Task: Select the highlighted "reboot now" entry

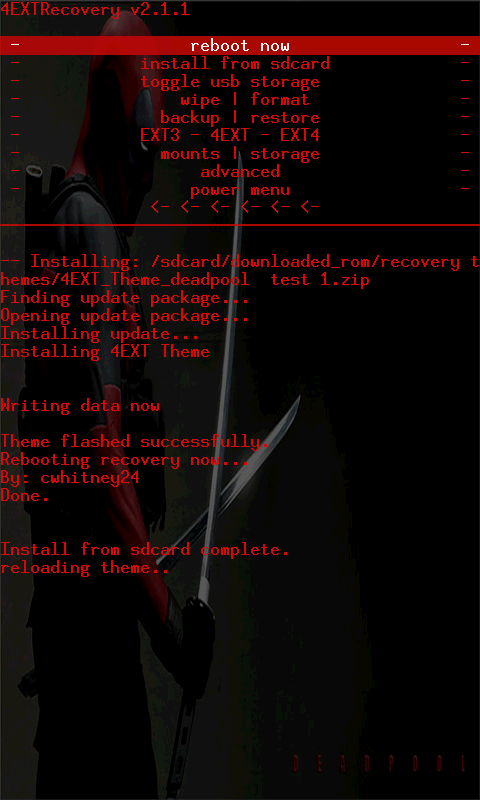Action: [240, 46]
